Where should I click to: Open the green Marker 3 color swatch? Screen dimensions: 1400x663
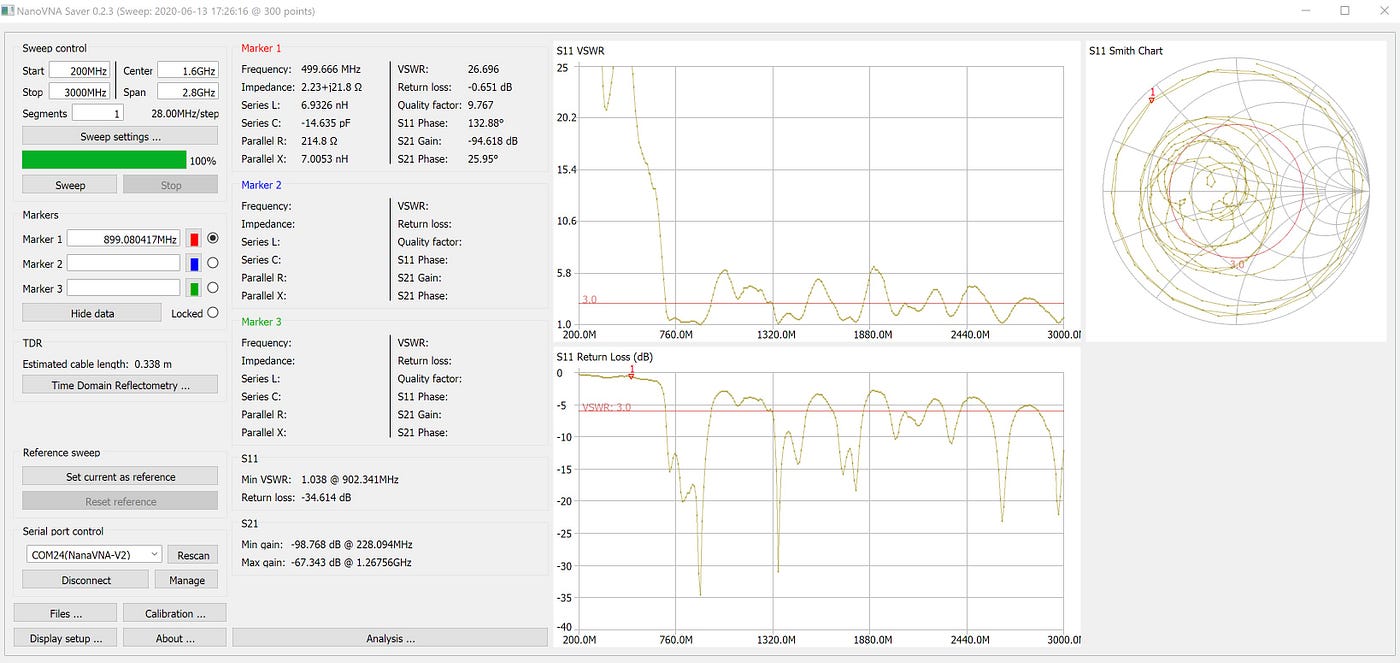194,288
